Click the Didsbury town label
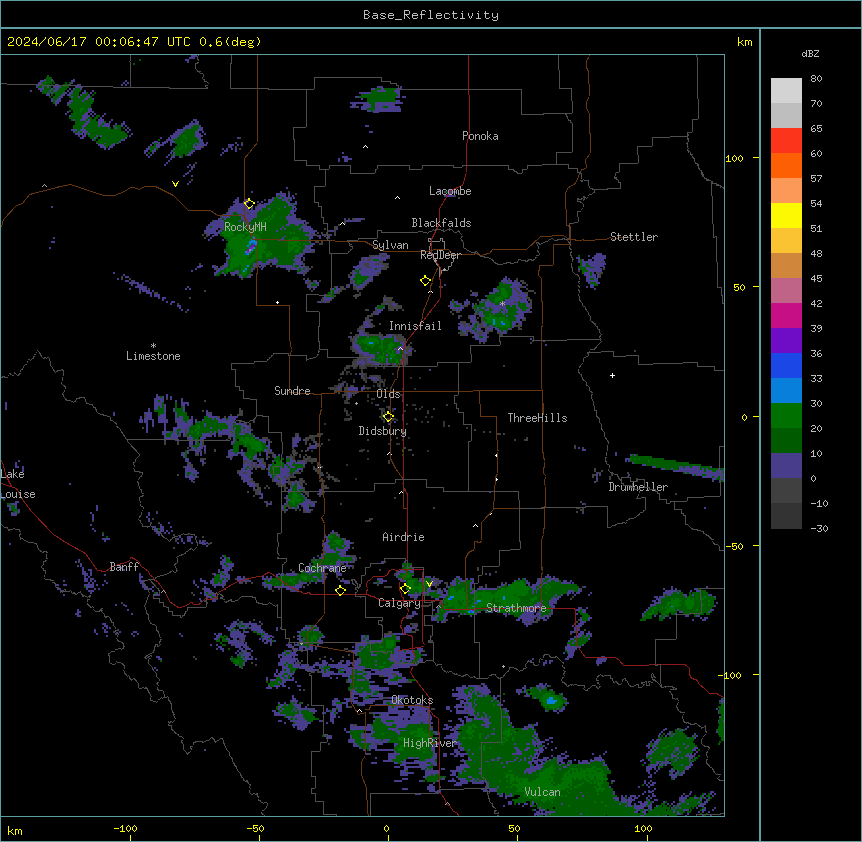Image resolution: width=862 pixels, height=842 pixels. pos(383,431)
